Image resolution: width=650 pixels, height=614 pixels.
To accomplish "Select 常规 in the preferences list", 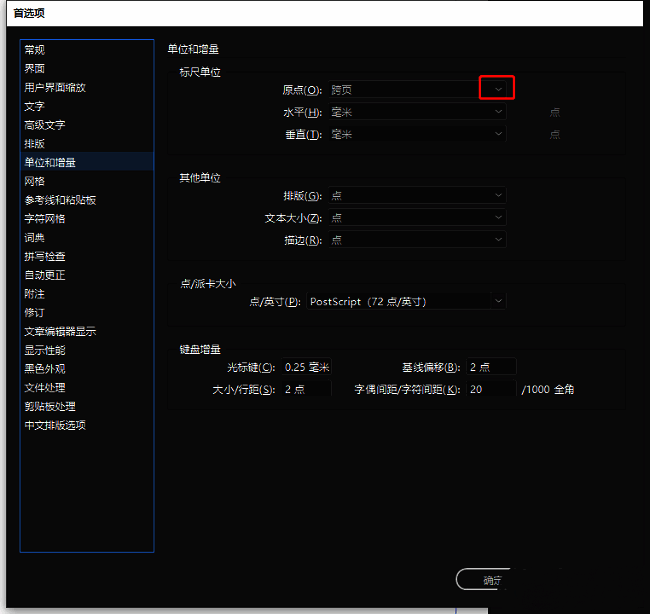I will pyautogui.click(x=35, y=50).
